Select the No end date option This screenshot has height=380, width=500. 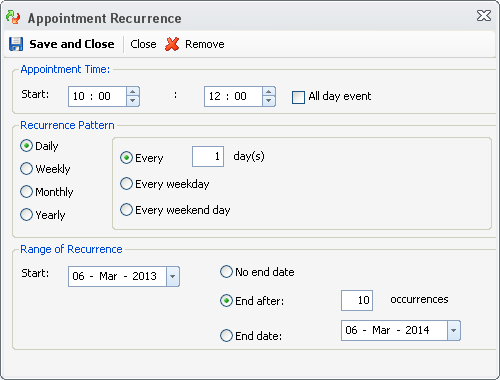(x=226, y=272)
